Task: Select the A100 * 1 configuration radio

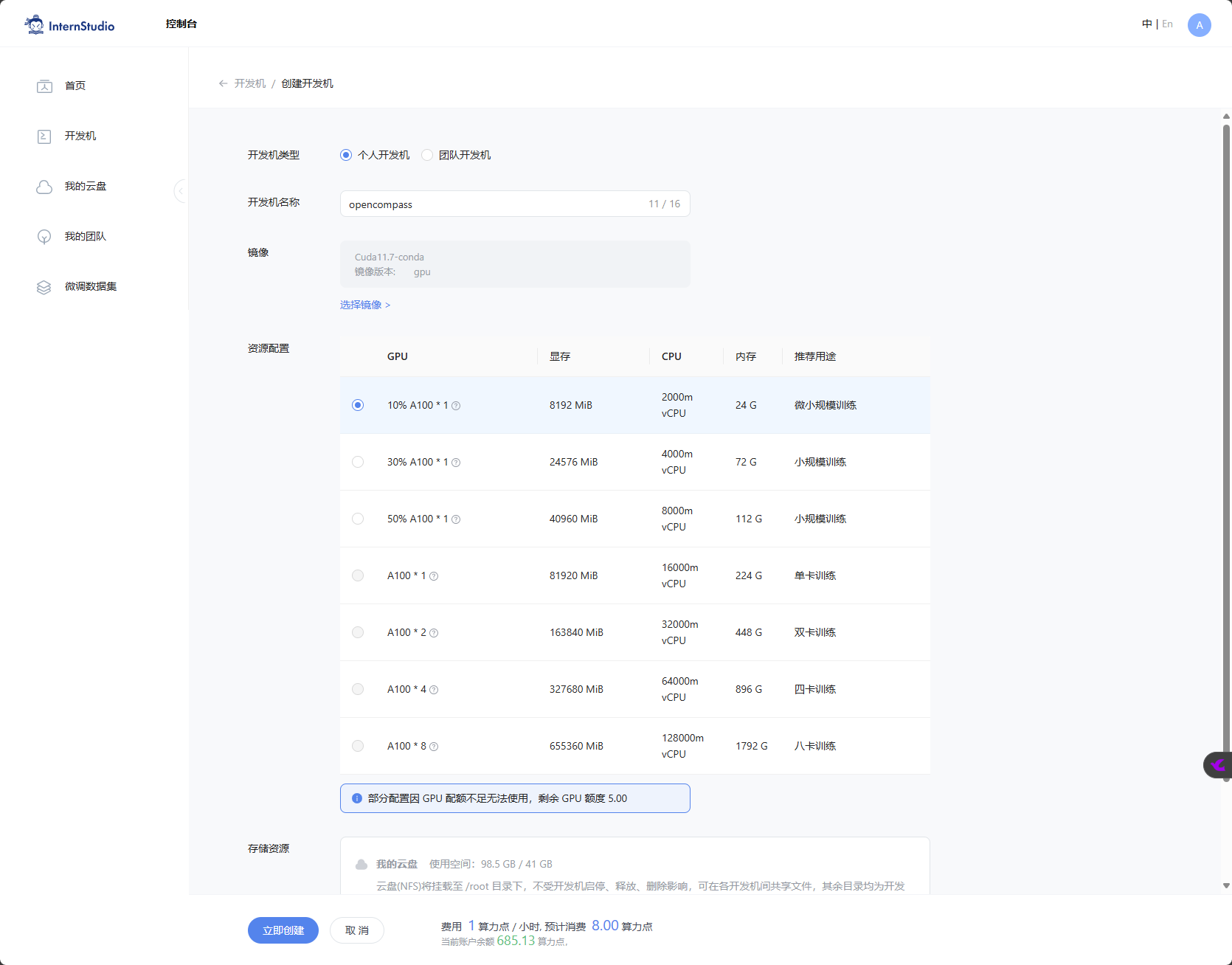Action: point(358,575)
